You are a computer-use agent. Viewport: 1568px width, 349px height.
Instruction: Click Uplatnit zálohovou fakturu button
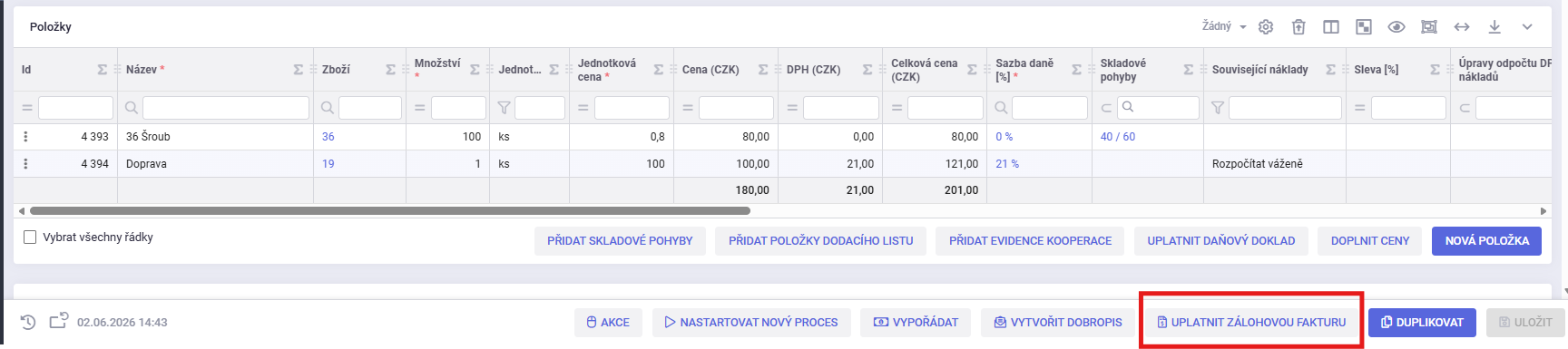1251,323
